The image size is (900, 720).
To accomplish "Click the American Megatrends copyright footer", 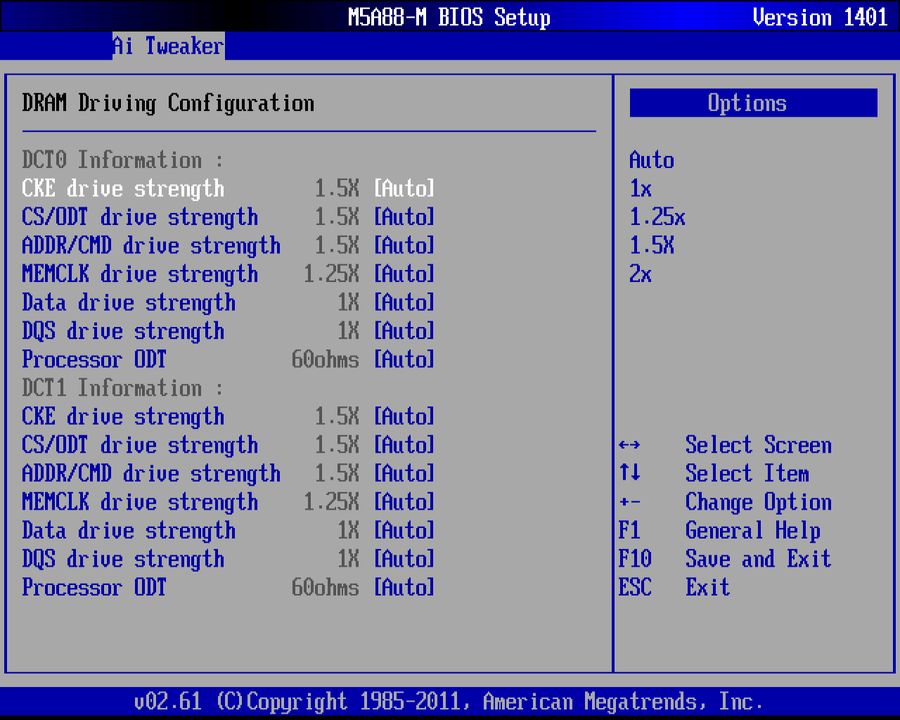I will tap(449, 702).
